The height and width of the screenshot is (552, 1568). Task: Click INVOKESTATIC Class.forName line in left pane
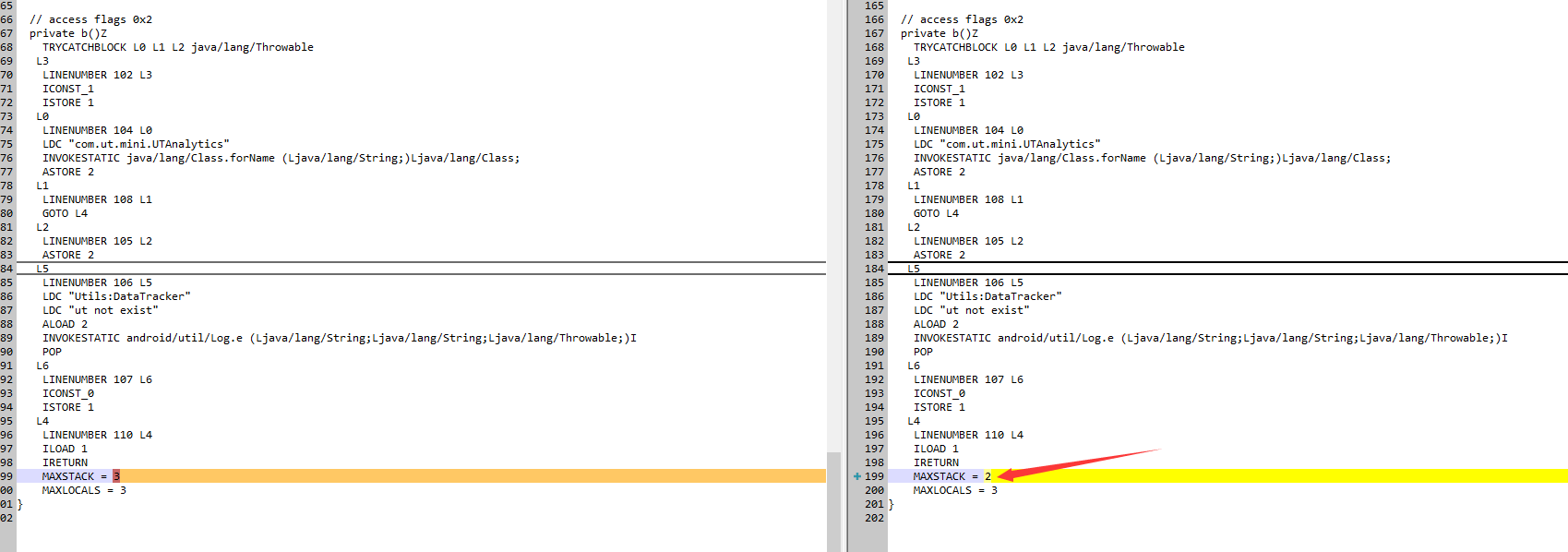pyautogui.click(x=281, y=158)
